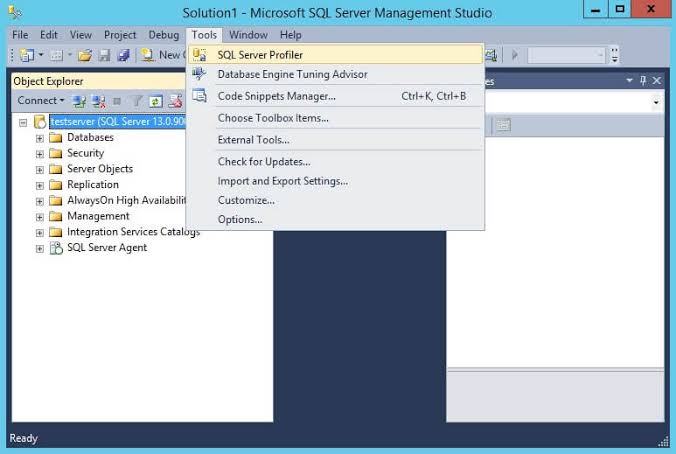Expand the SQL Server Agent node
Viewport: 676px width, 454px height.
click(40, 249)
